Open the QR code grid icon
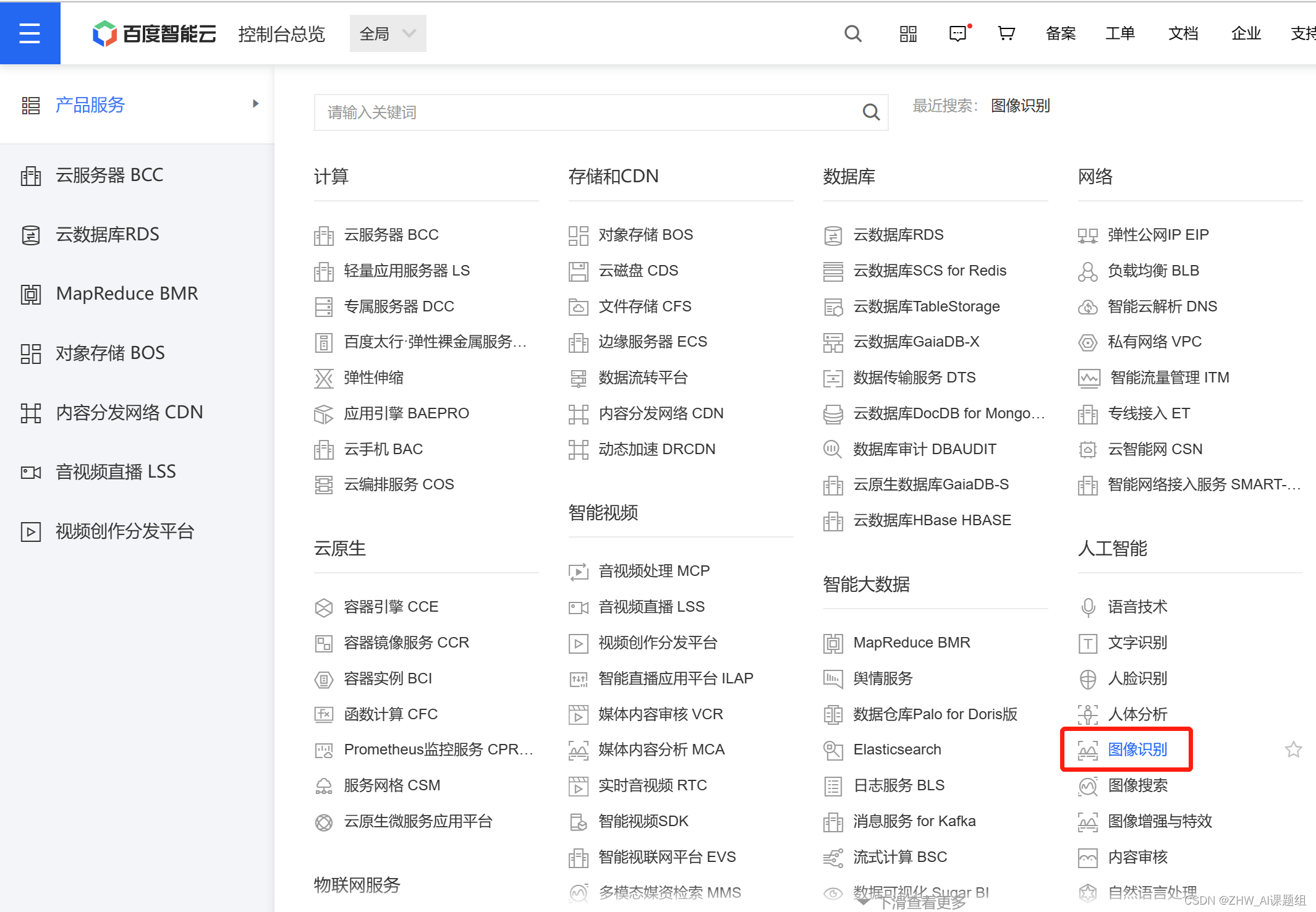This screenshot has width=1316, height=912. tap(907, 33)
